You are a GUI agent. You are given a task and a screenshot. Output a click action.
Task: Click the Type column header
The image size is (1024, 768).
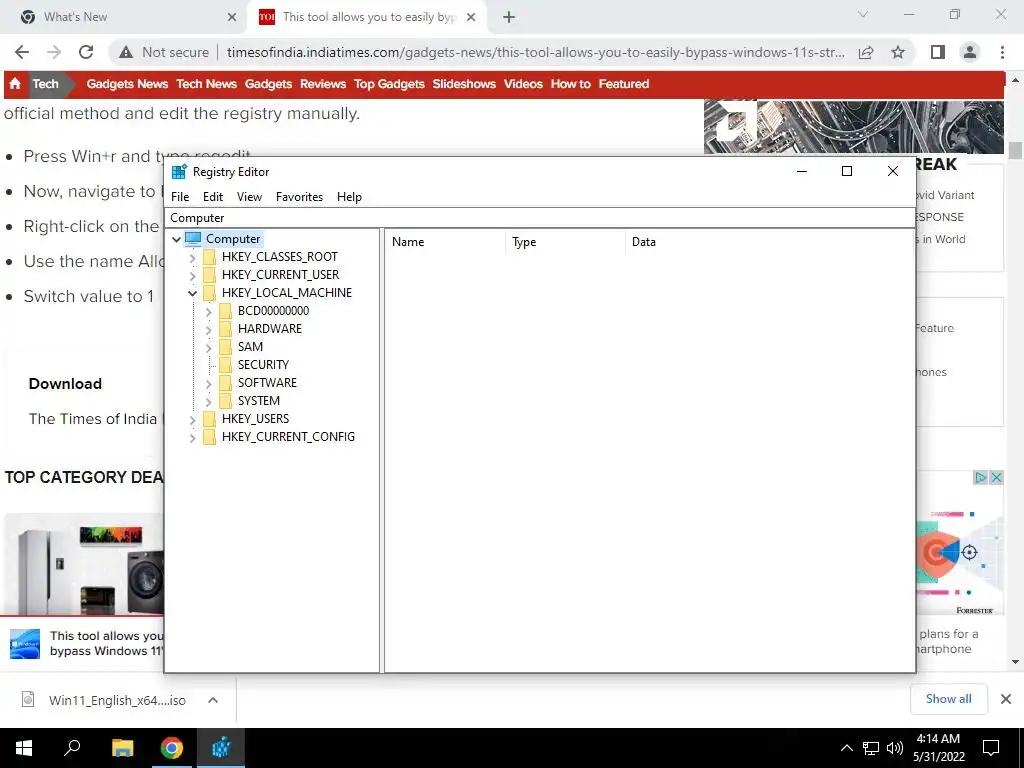[565, 242]
